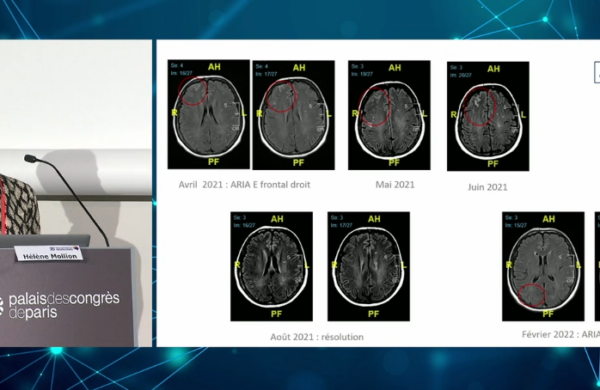Click the cropped icon at the slide's top-right edge

pos(597,72)
